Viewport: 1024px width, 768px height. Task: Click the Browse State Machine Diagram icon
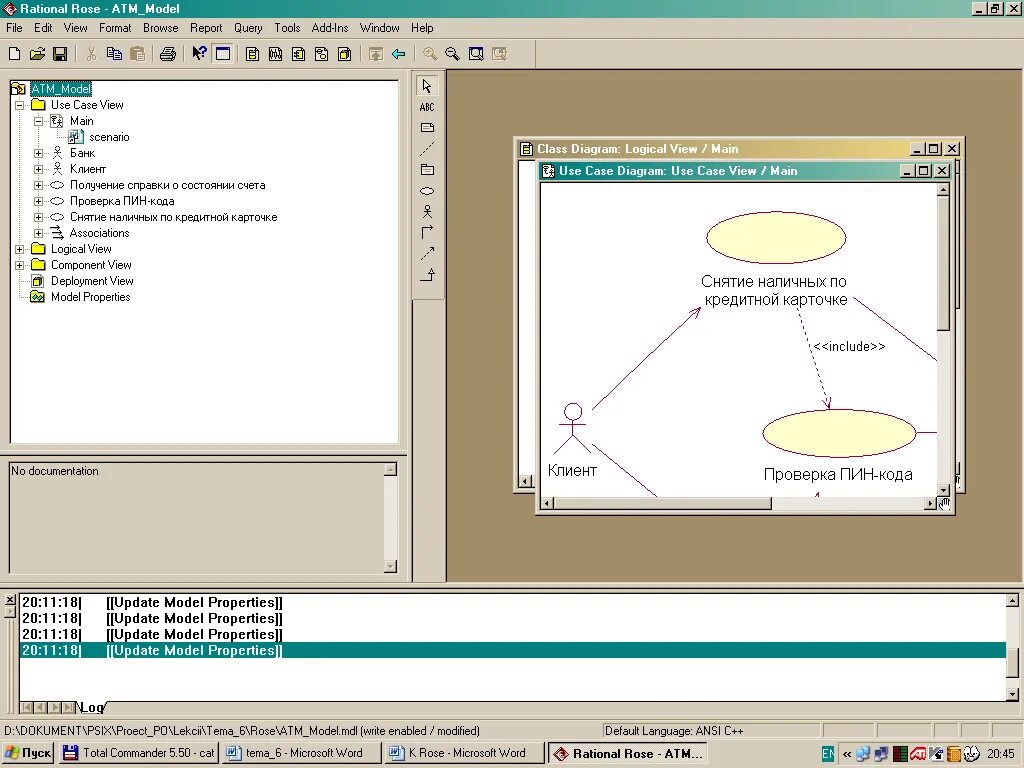(x=321, y=54)
